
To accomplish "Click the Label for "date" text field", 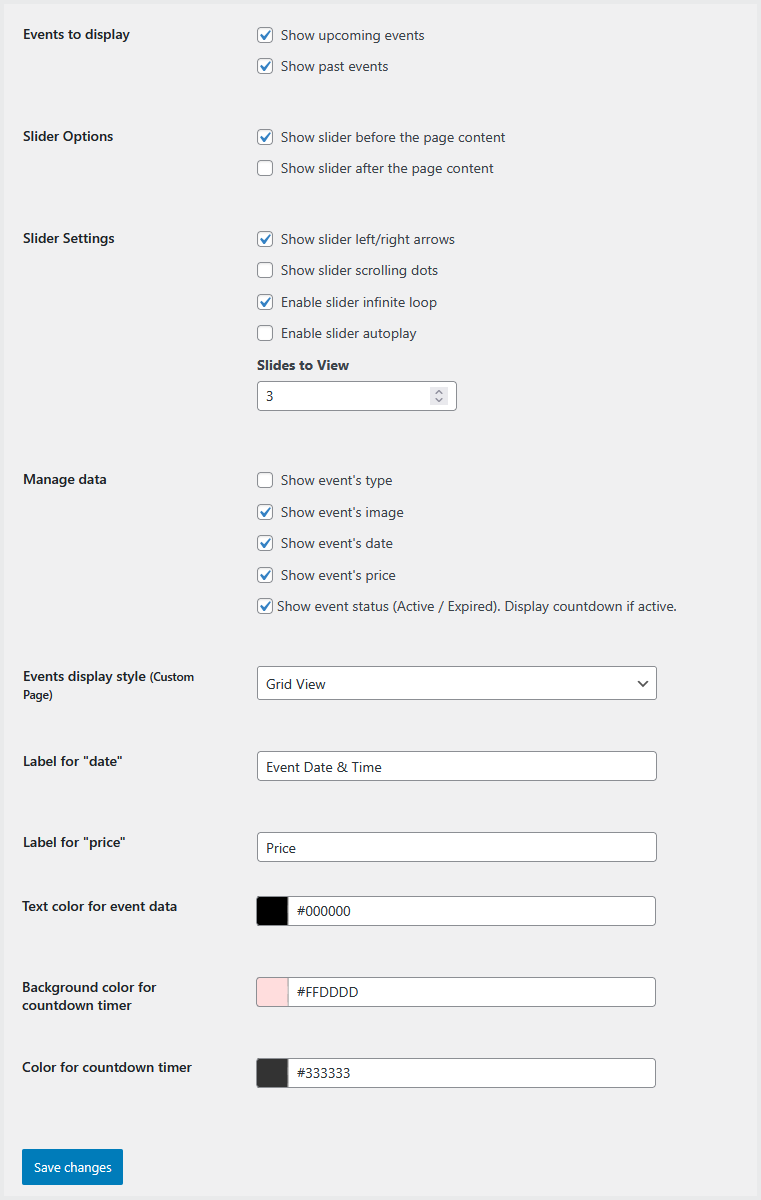I will click(x=456, y=767).
